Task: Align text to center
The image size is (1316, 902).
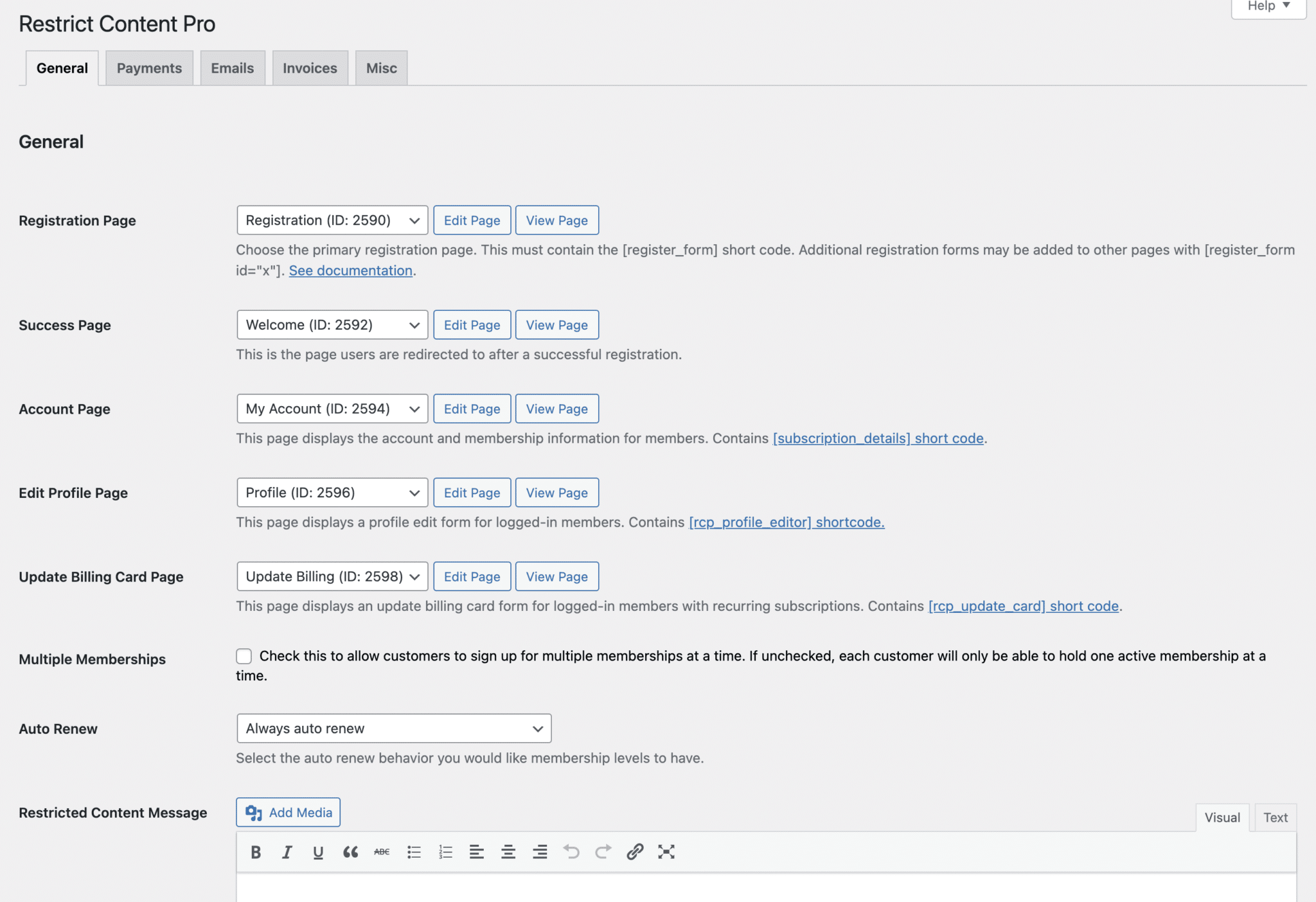Action: 508,852
